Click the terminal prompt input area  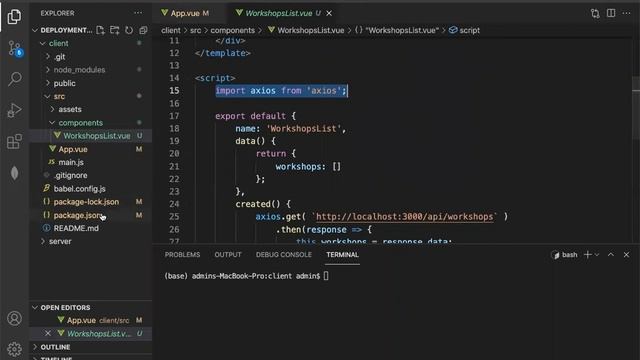coord(326,276)
